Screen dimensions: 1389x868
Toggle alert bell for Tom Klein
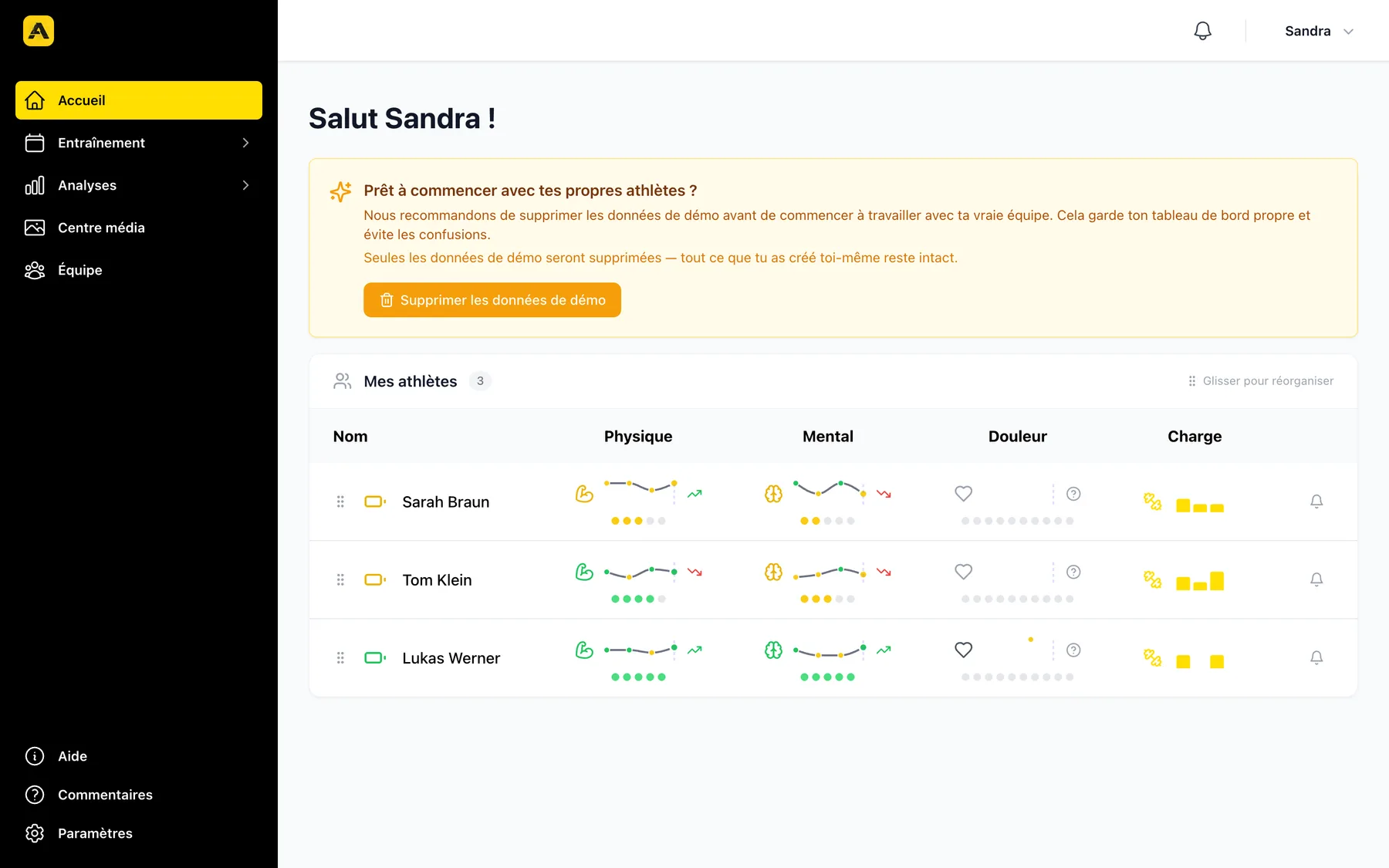(x=1316, y=579)
